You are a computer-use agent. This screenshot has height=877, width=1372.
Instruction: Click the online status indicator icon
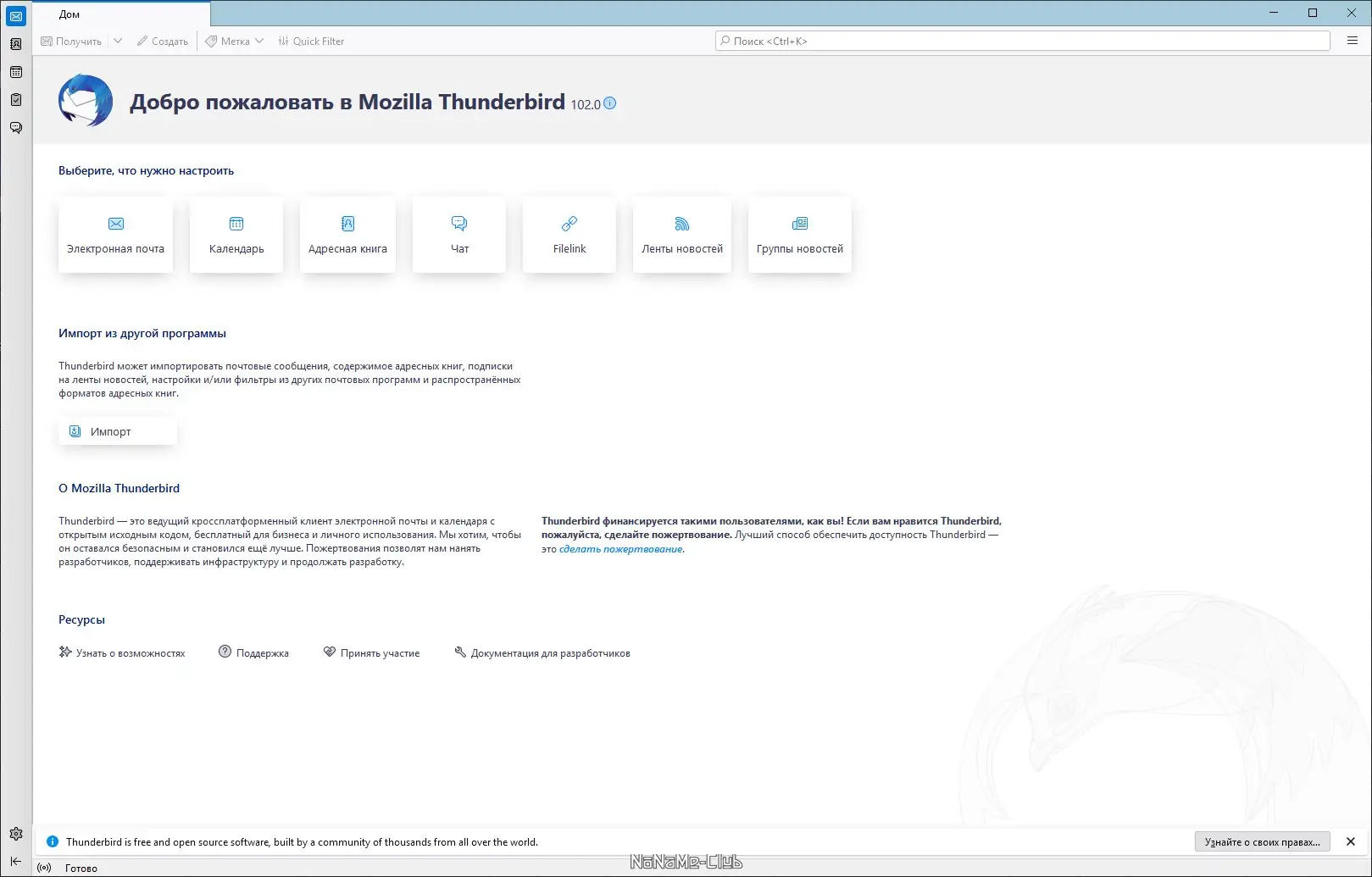click(x=45, y=868)
